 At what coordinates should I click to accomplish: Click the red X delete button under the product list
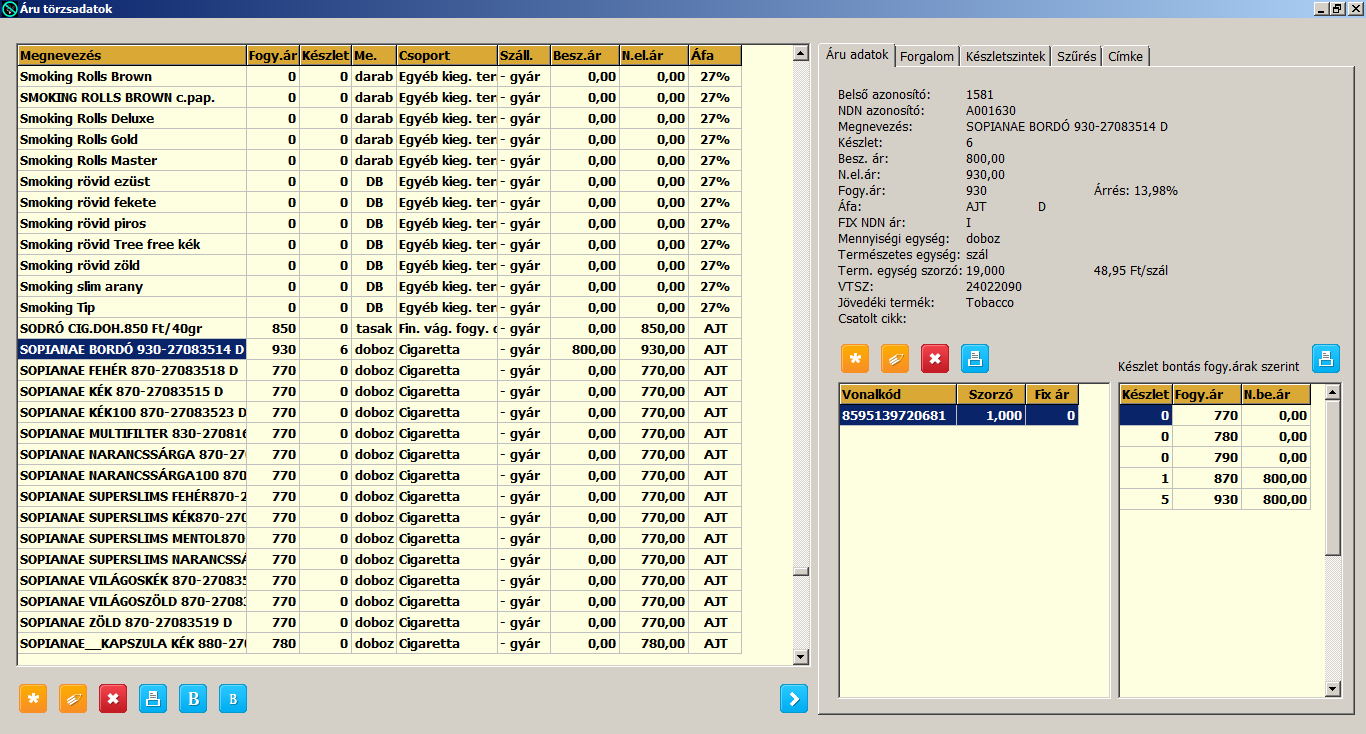tap(113, 698)
